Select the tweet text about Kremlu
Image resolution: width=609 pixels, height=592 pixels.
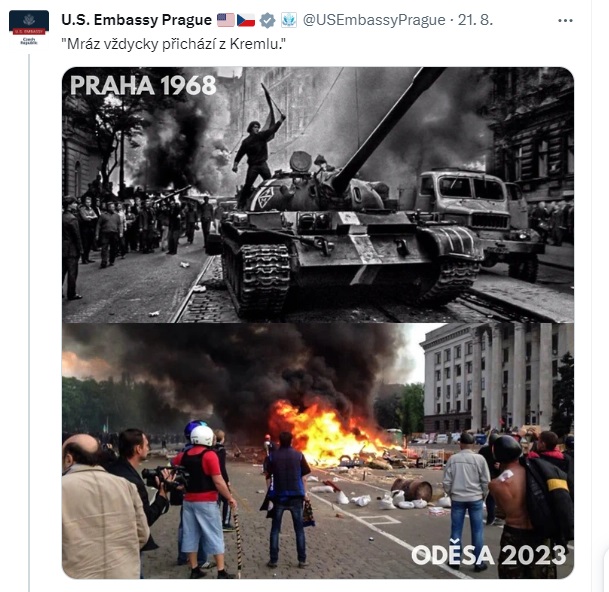tap(174, 44)
